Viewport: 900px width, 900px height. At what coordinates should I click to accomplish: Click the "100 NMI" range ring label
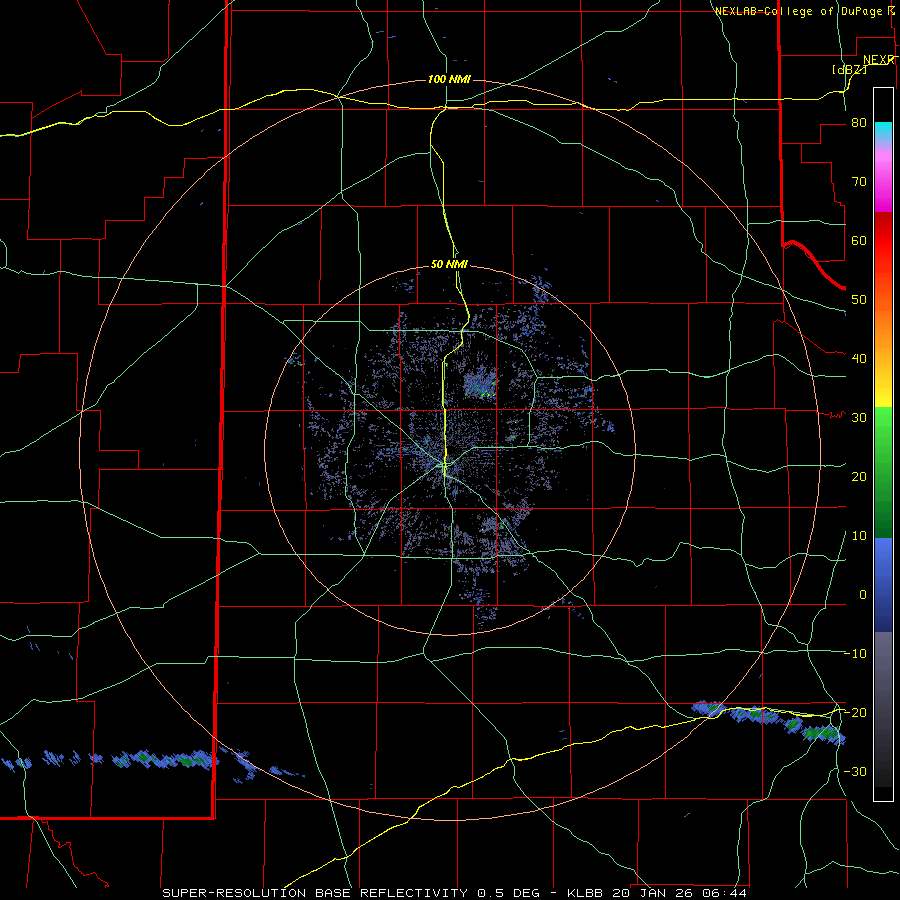point(449,79)
